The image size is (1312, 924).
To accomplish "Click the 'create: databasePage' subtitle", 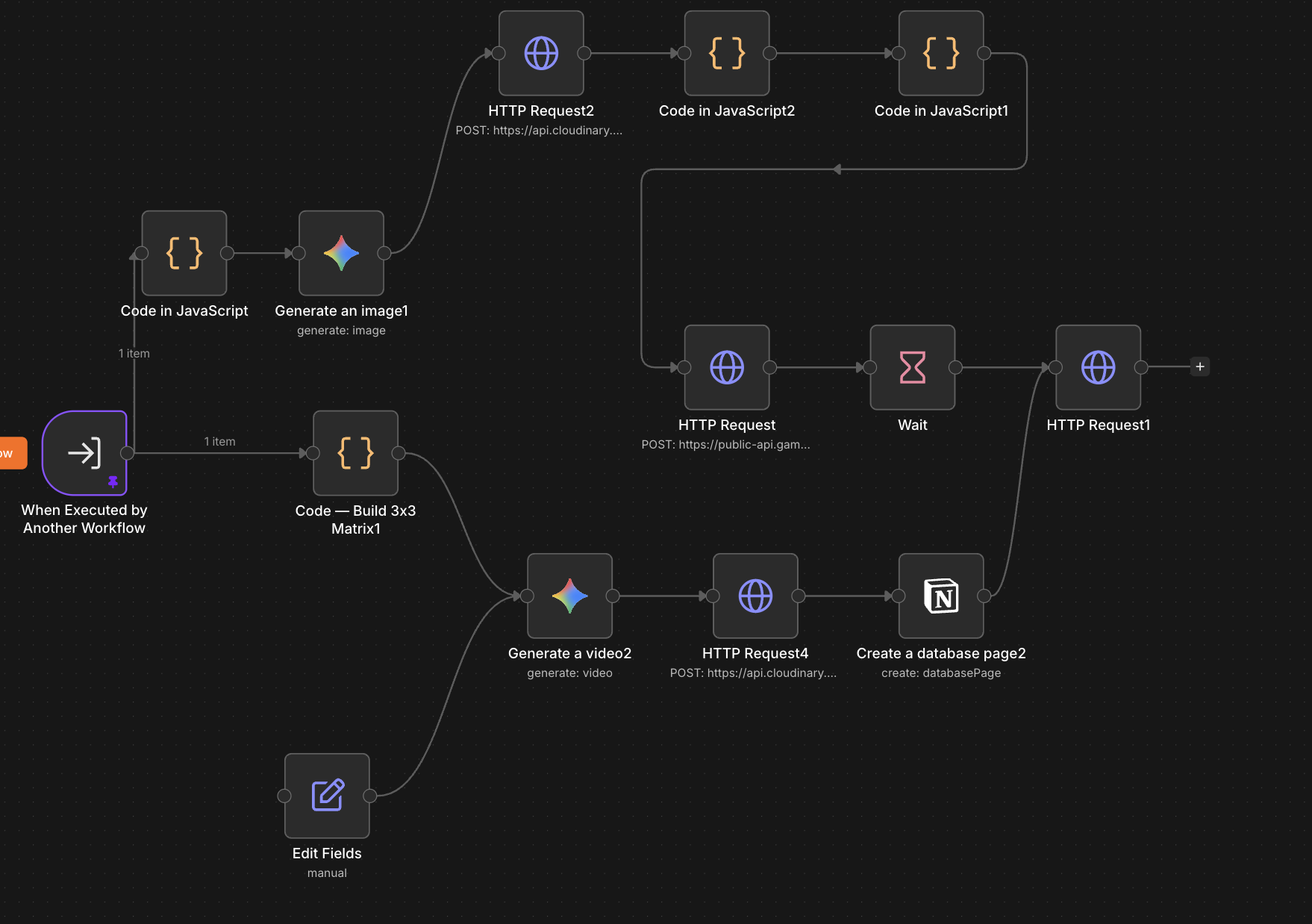I will click(x=941, y=672).
